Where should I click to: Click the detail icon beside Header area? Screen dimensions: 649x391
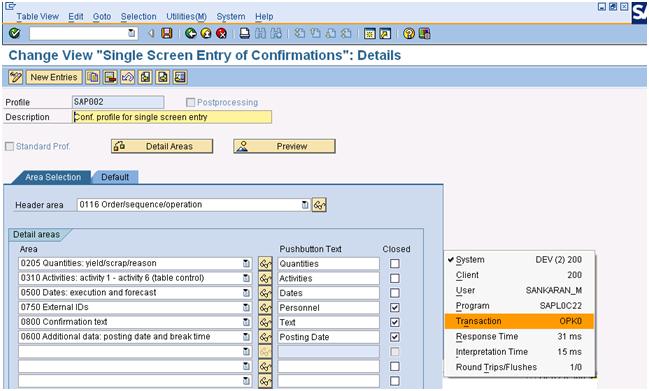[x=319, y=204]
